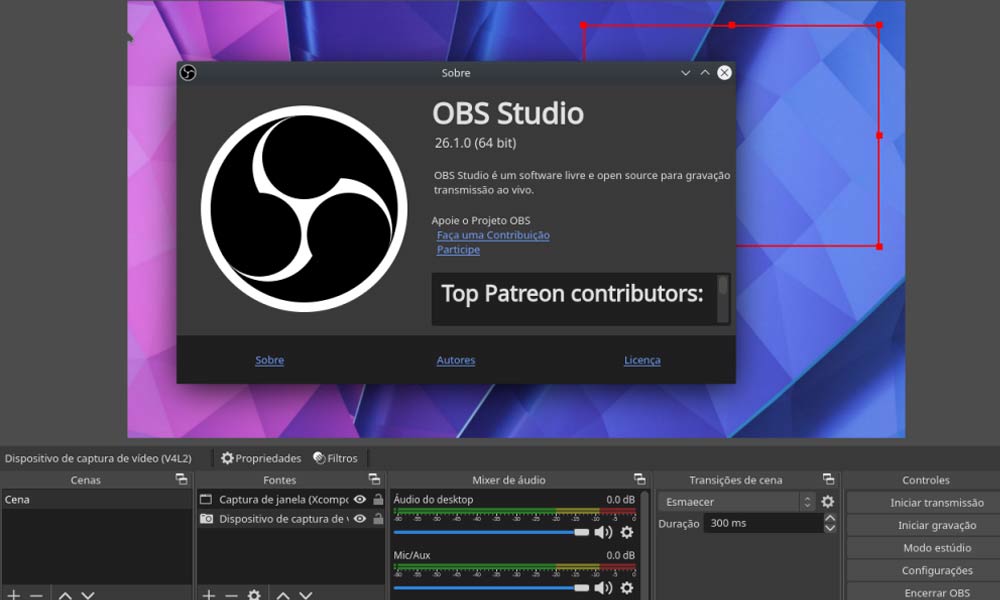The height and width of the screenshot is (600, 1000).
Task: Open Propriedades for the selected source
Action: point(261,458)
